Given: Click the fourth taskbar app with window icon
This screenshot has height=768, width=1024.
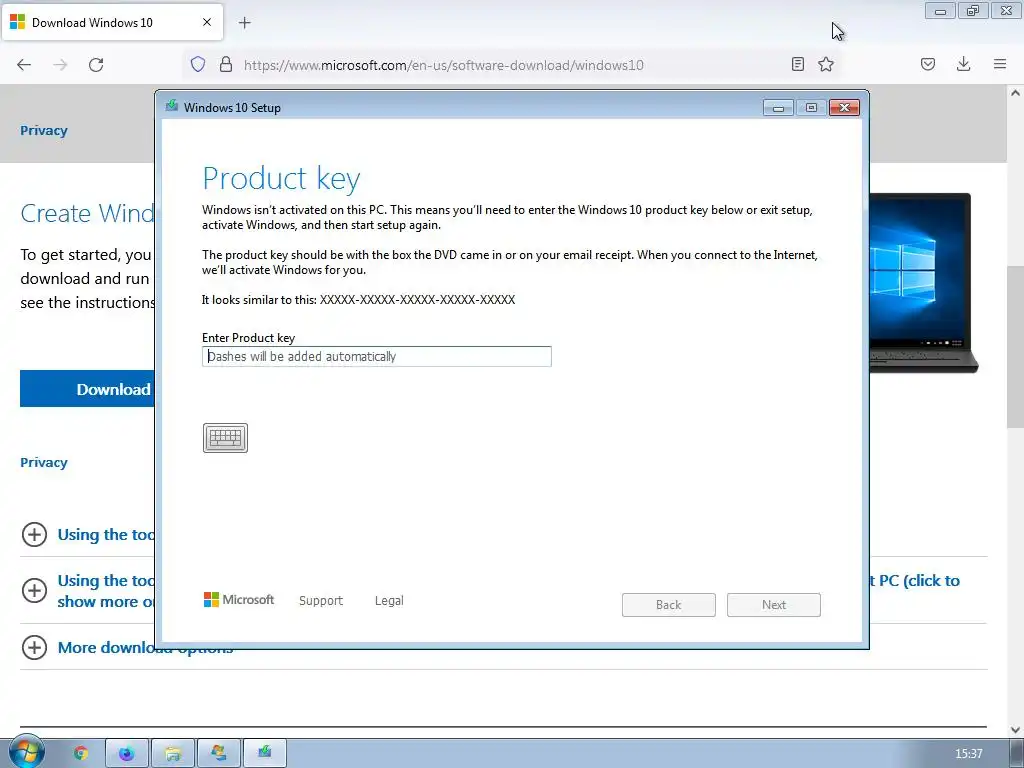Looking at the screenshot, I should click(219, 754).
